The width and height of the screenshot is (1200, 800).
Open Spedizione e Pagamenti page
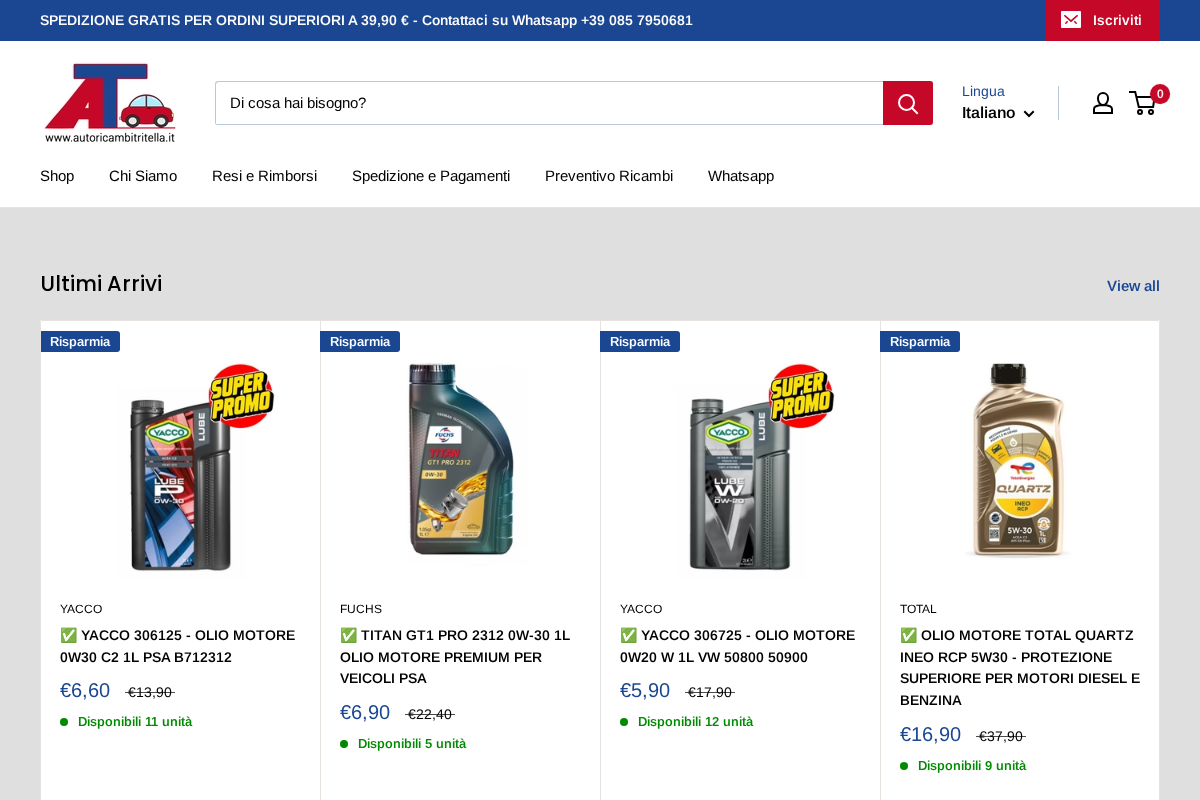pos(430,176)
